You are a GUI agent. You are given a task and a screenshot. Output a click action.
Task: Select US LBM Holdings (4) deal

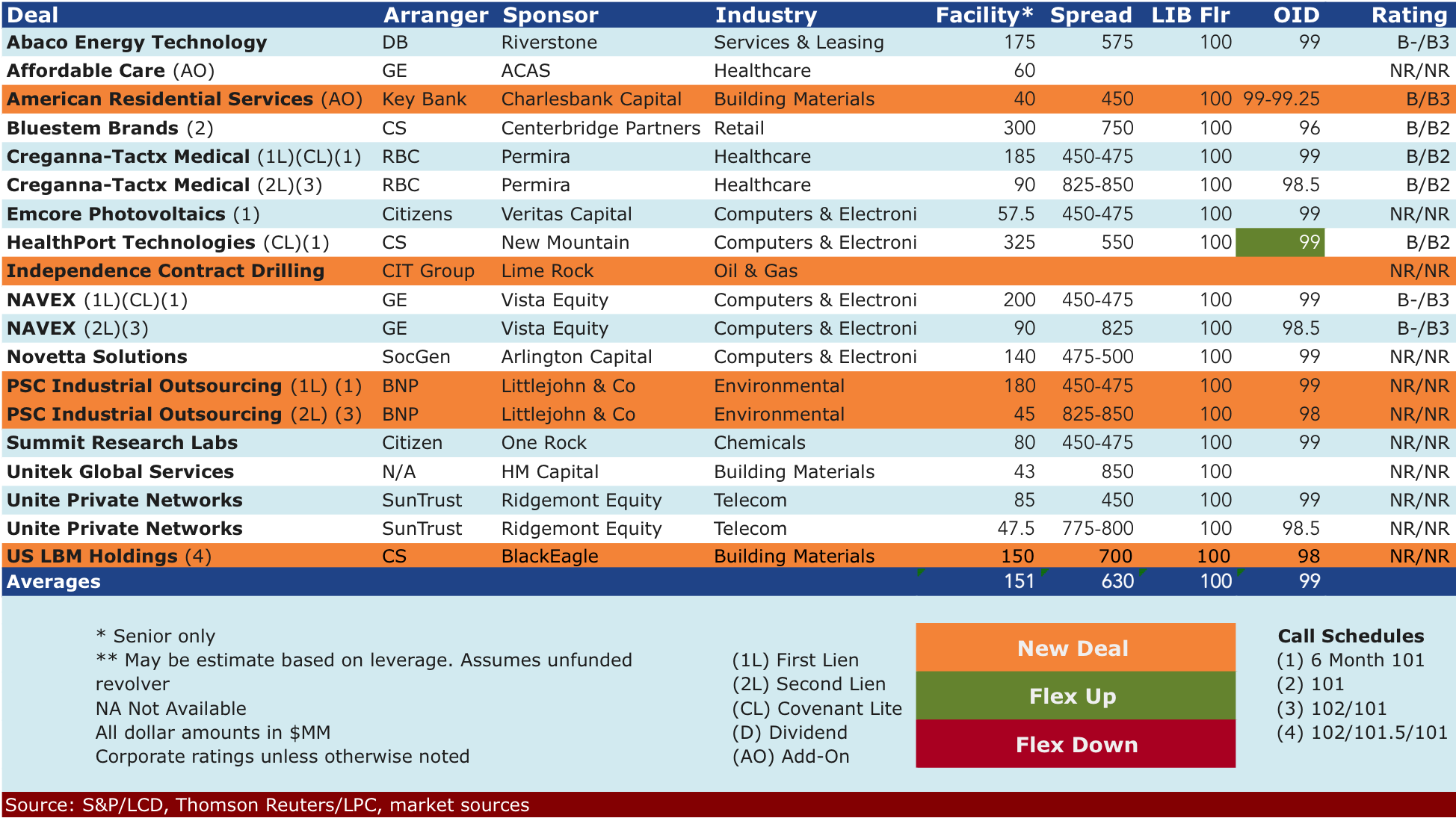pos(109,557)
